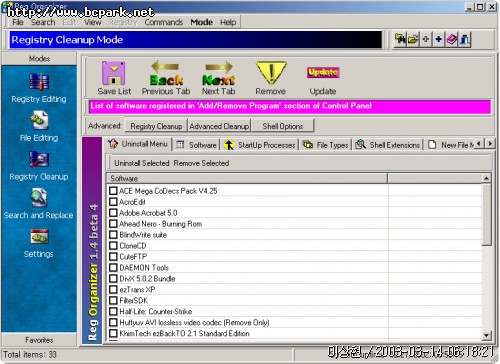Switch to the Shell Options tab
This screenshot has height=364, width=500.
tap(283, 126)
